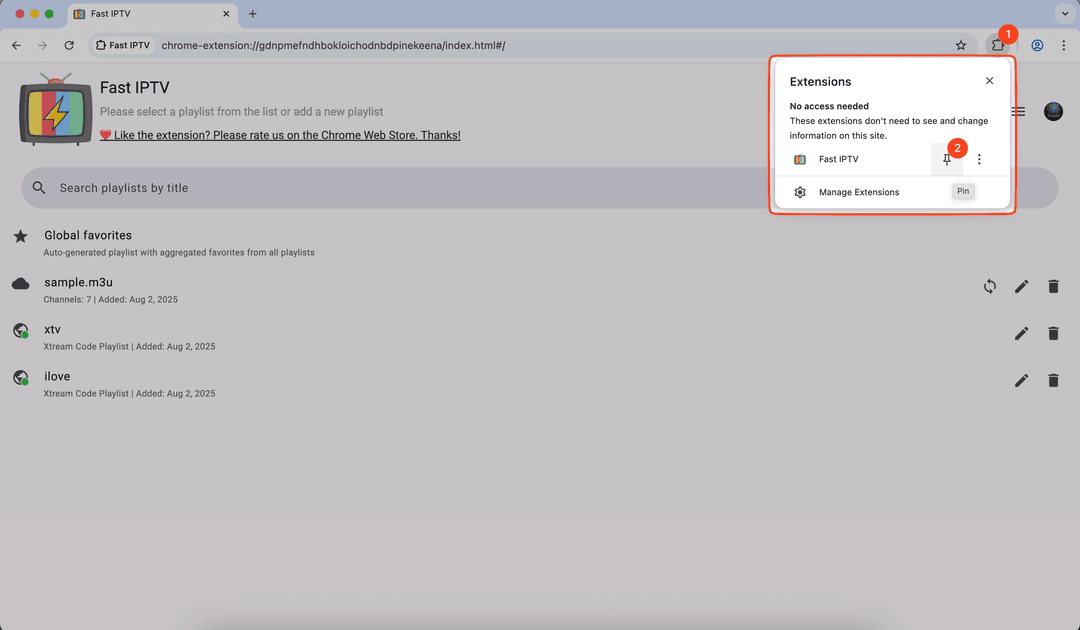Click the user avatar in Fast IPTV header
The image size is (1080, 630).
pyautogui.click(x=1053, y=112)
